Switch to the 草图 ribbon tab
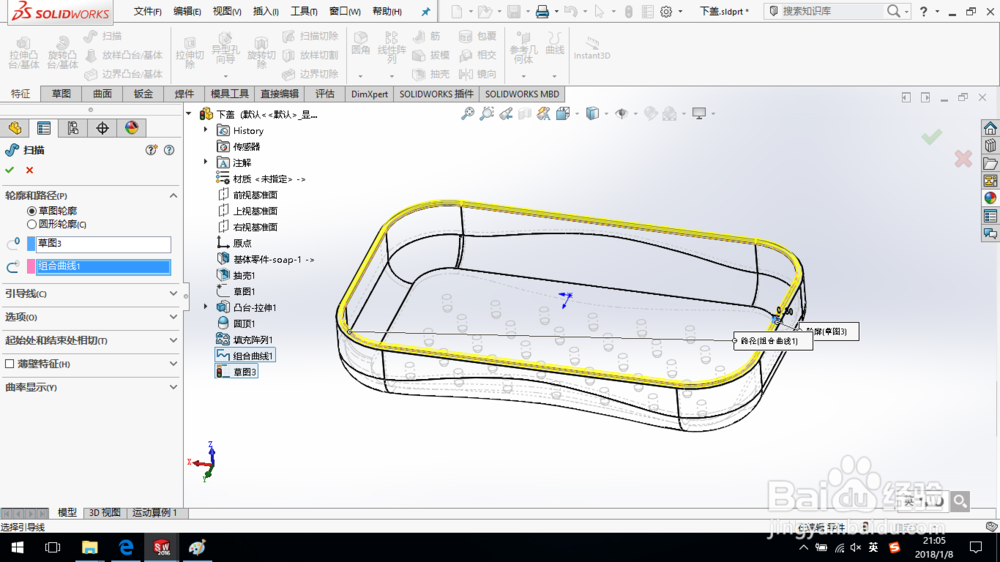 tap(61, 94)
